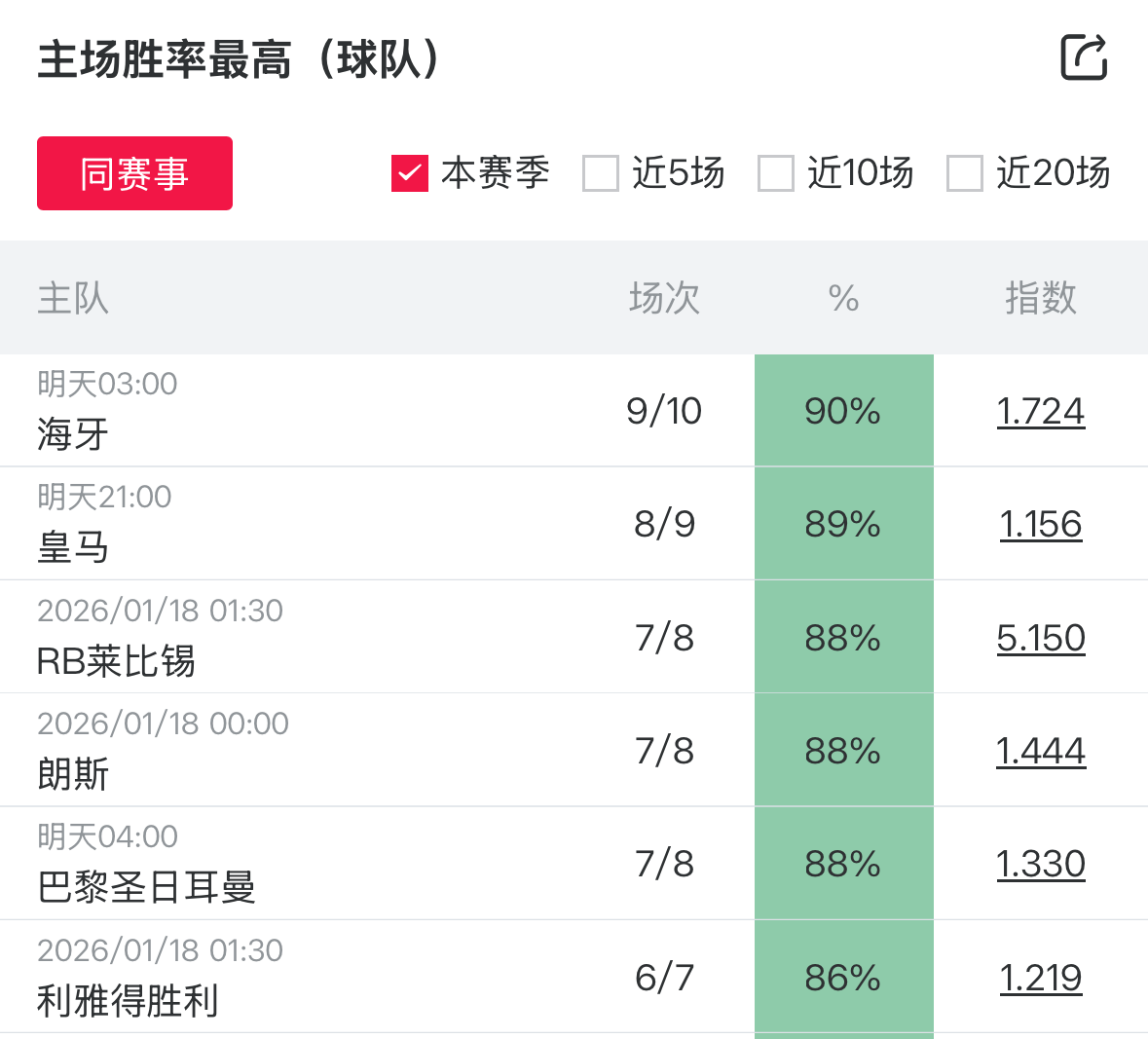Open odds link 1.724 for 海牙

(1040, 411)
